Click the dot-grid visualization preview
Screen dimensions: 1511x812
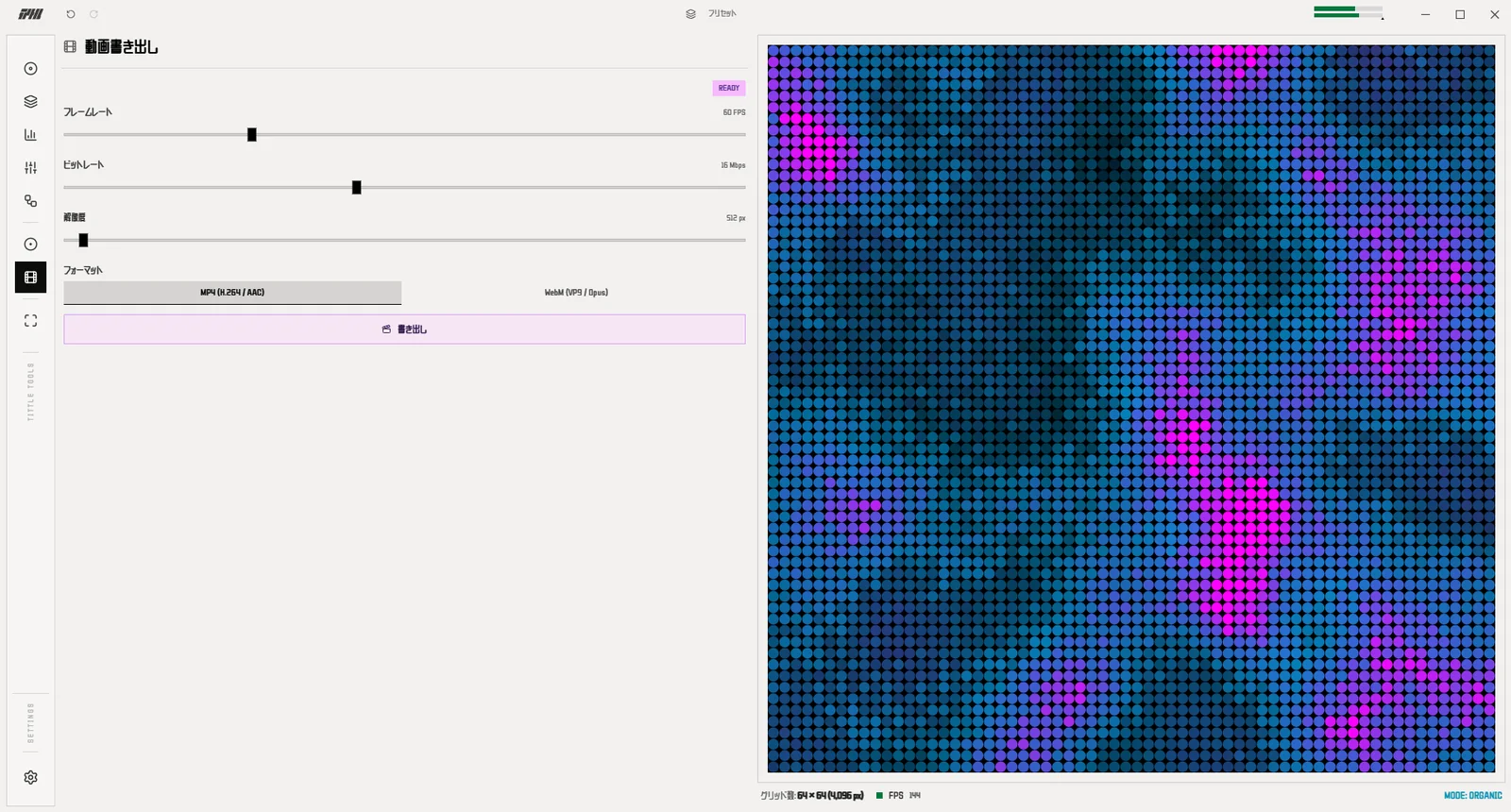point(1131,409)
